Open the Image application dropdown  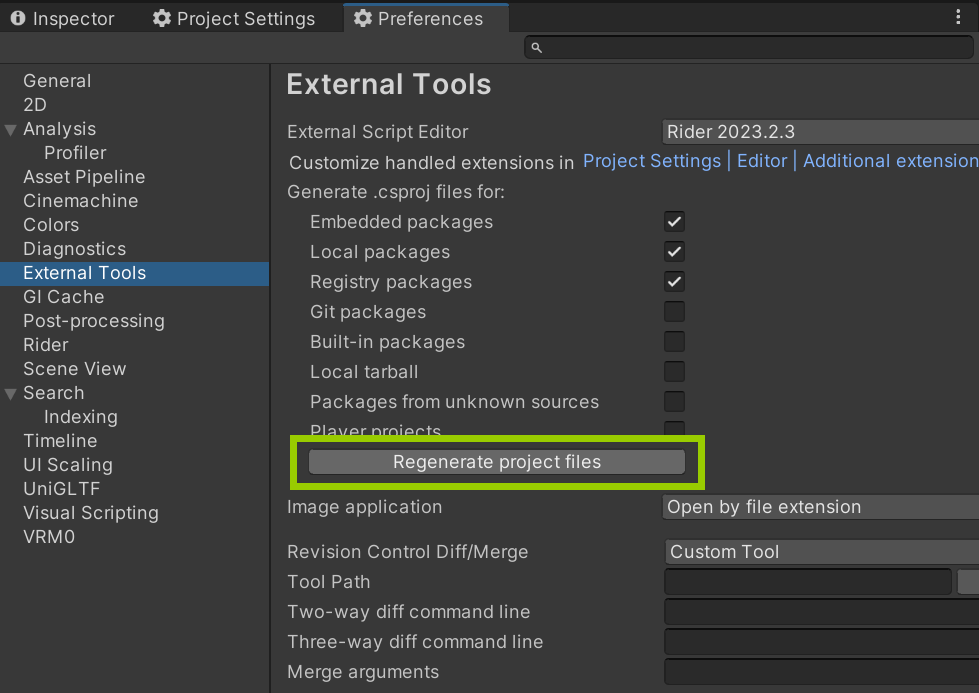[820, 507]
